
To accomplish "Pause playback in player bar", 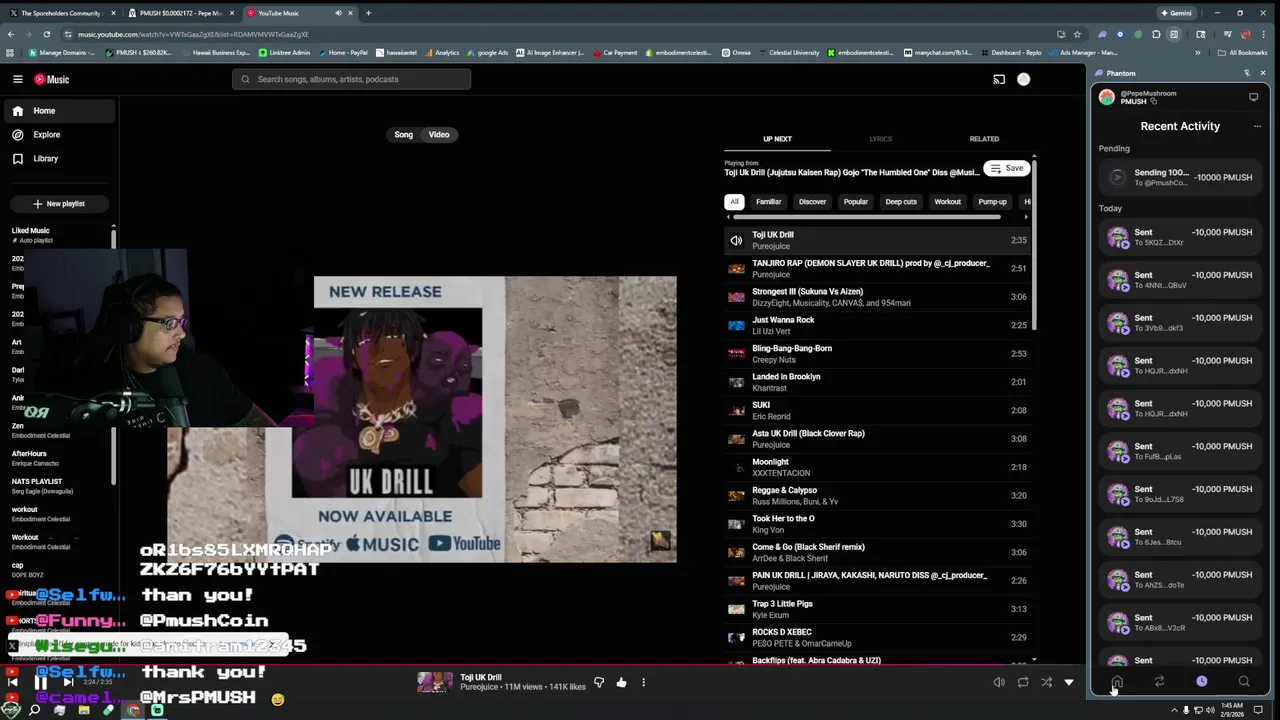I will [40, 682].
